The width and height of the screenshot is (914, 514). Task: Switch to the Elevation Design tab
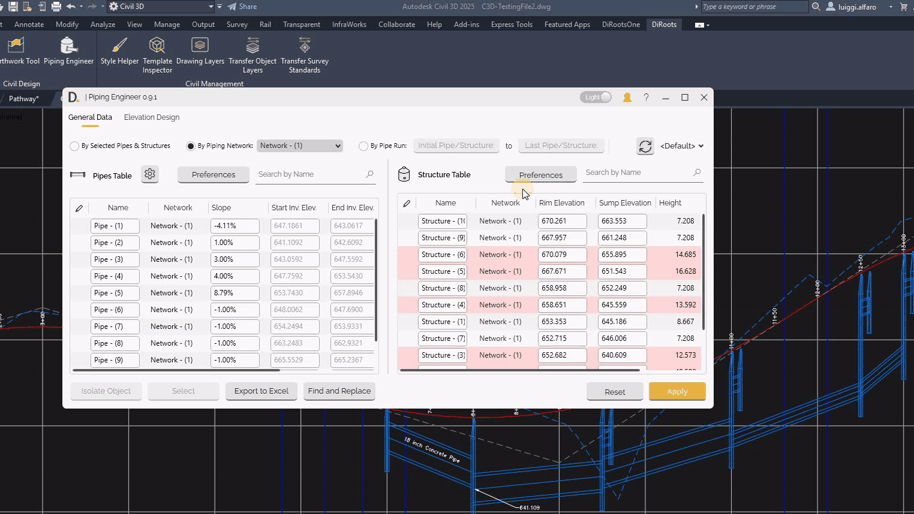click(x=152, y=117)
